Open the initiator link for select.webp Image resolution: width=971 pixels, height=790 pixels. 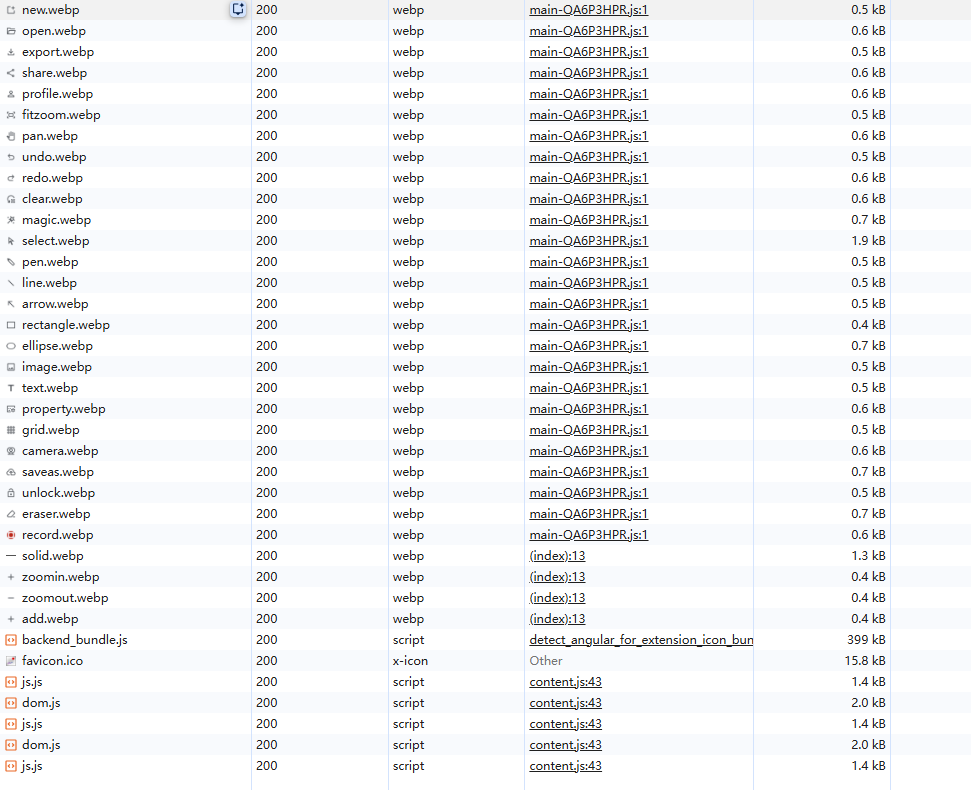click(588, 241)
